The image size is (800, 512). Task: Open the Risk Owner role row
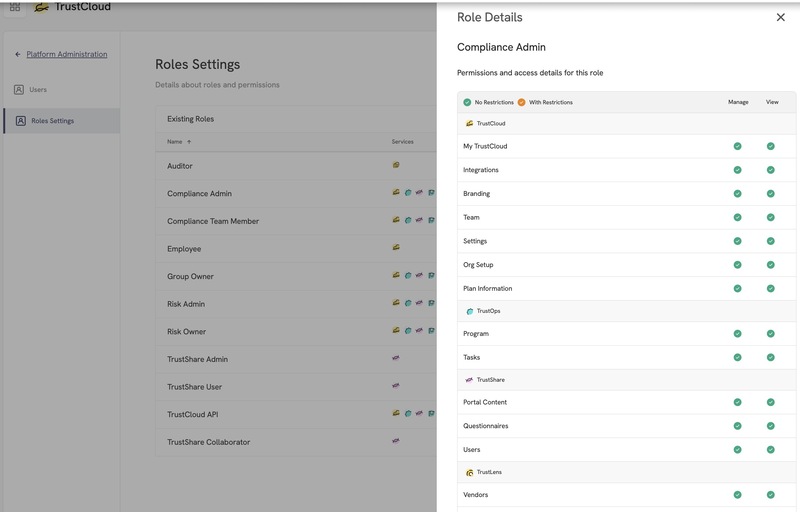[296, 331]
